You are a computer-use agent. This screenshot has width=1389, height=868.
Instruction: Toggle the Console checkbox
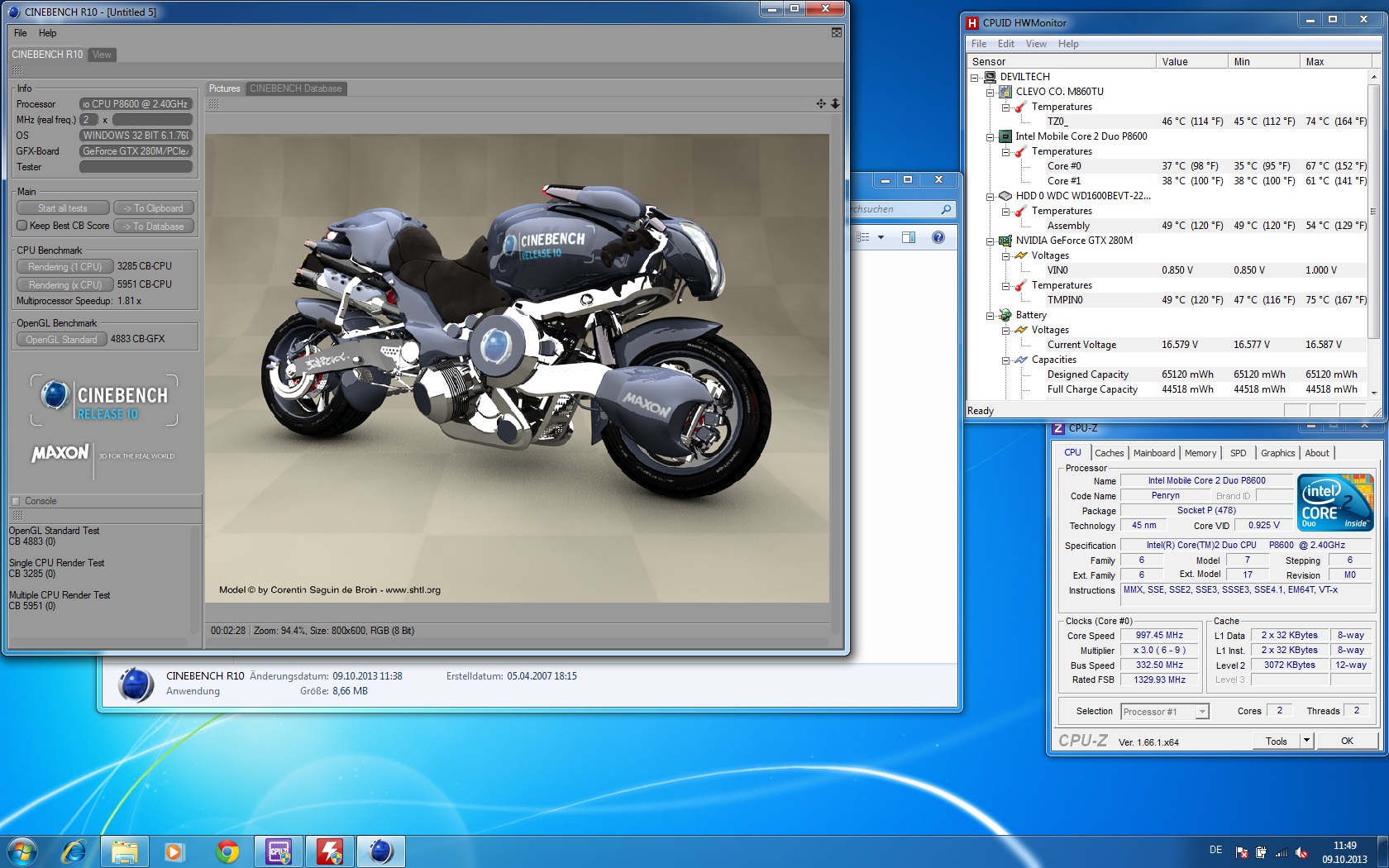pyautogui.click(x=16, y=501)
